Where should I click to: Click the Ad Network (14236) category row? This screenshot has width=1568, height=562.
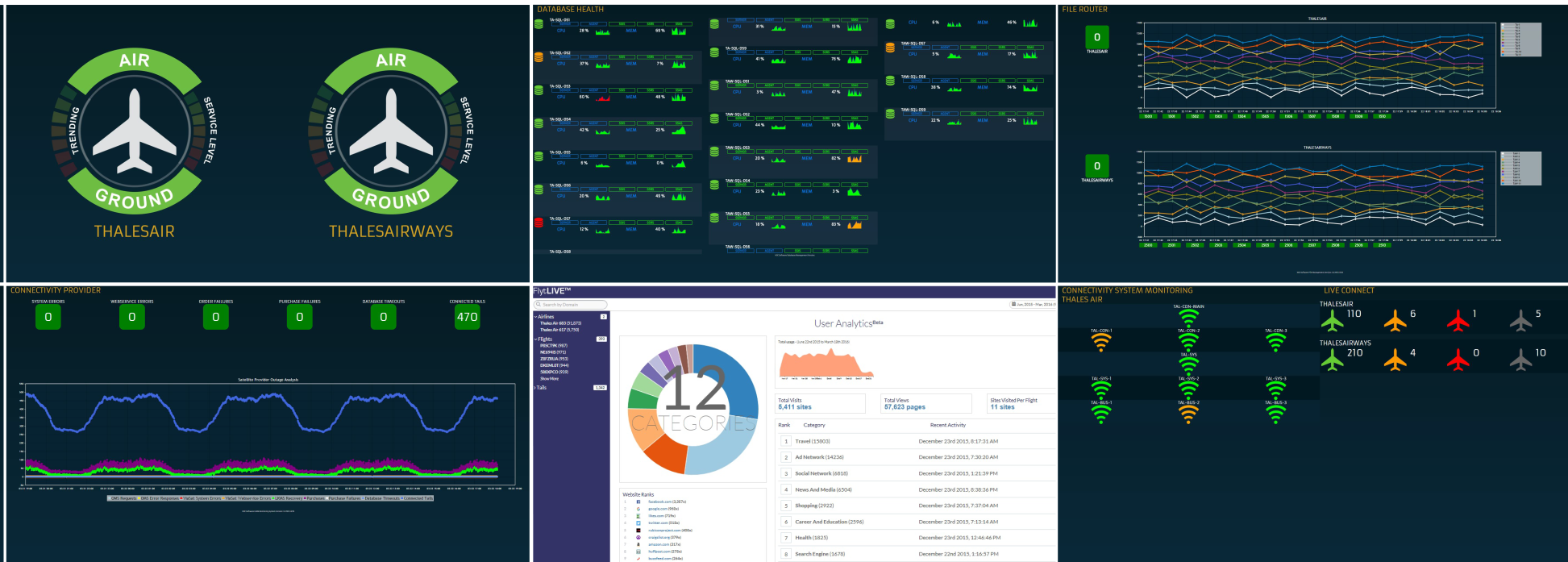tap(916, 457)
